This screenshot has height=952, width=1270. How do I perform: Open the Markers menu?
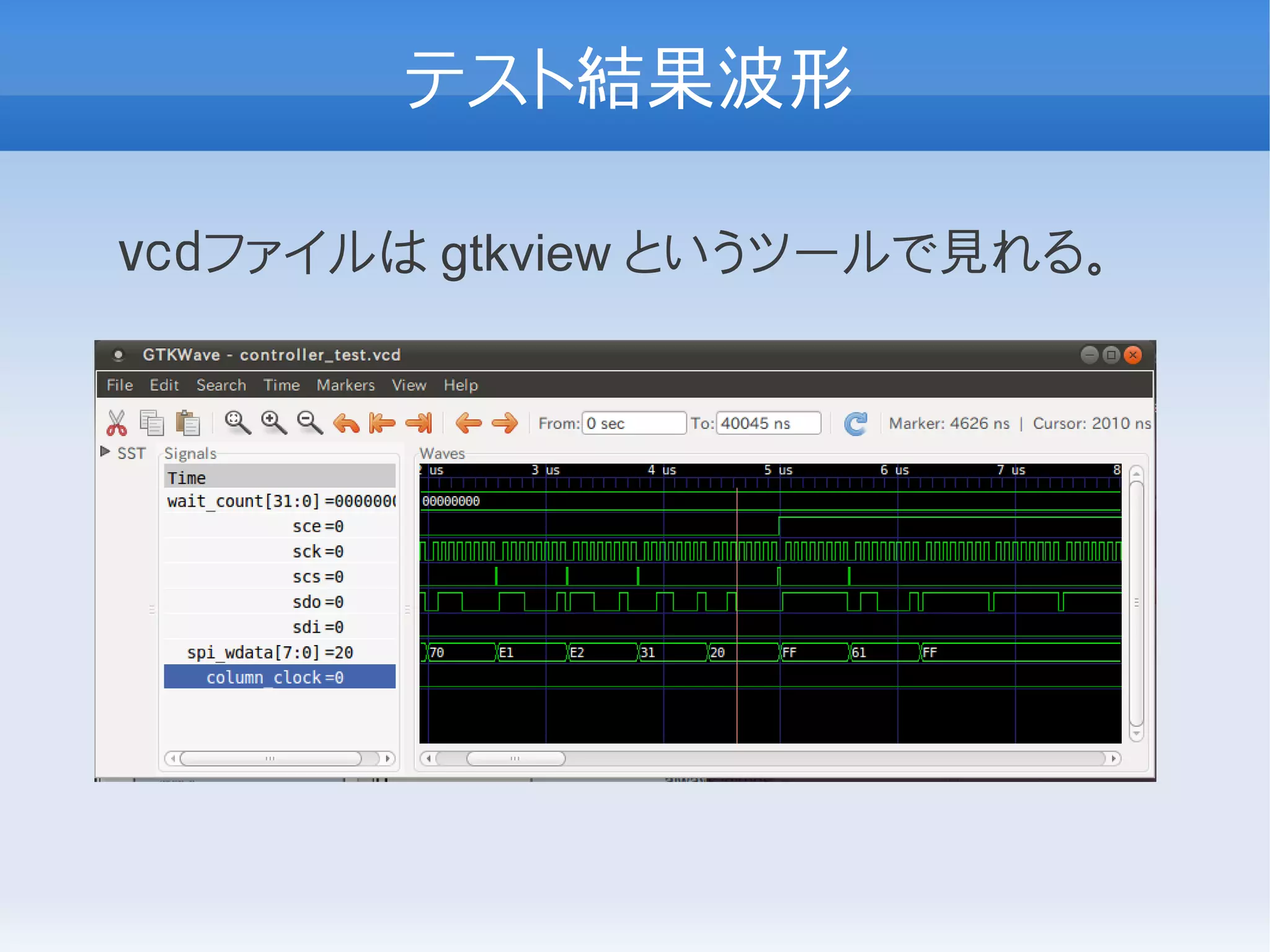point(345,385)
